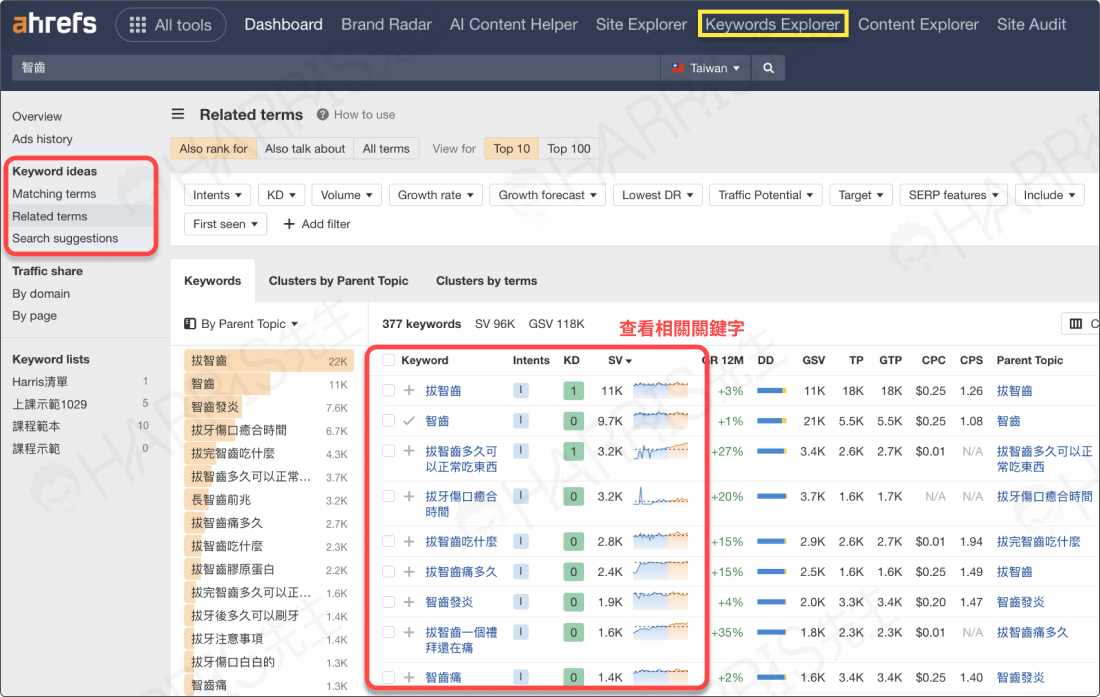Viewport: 1100px width, 697px height.
Task: Check the box for 拔智齒一個禮拜還在痛
Action: (x=388, y=632)
